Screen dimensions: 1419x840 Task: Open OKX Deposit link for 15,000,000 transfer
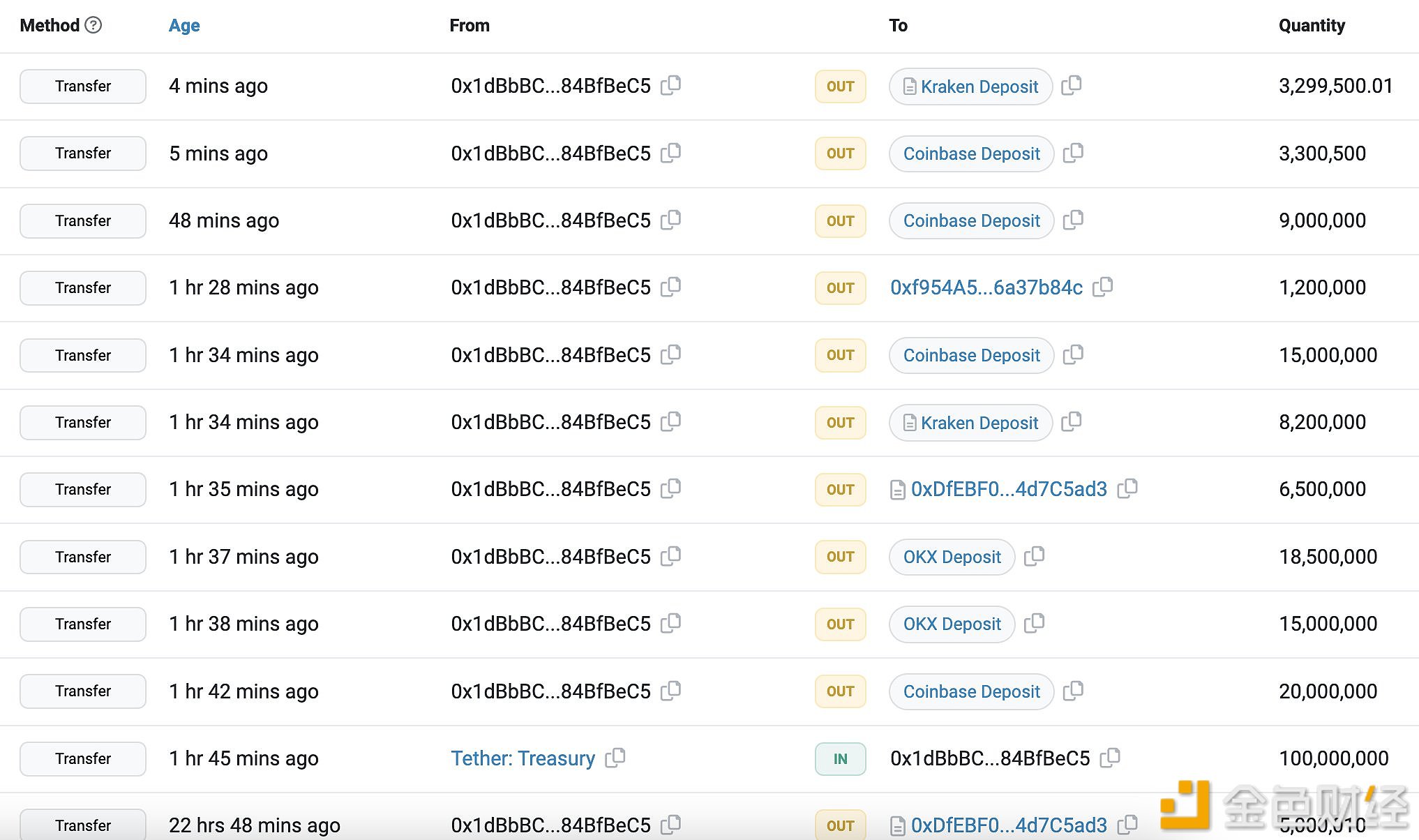(x=952, y=624)
